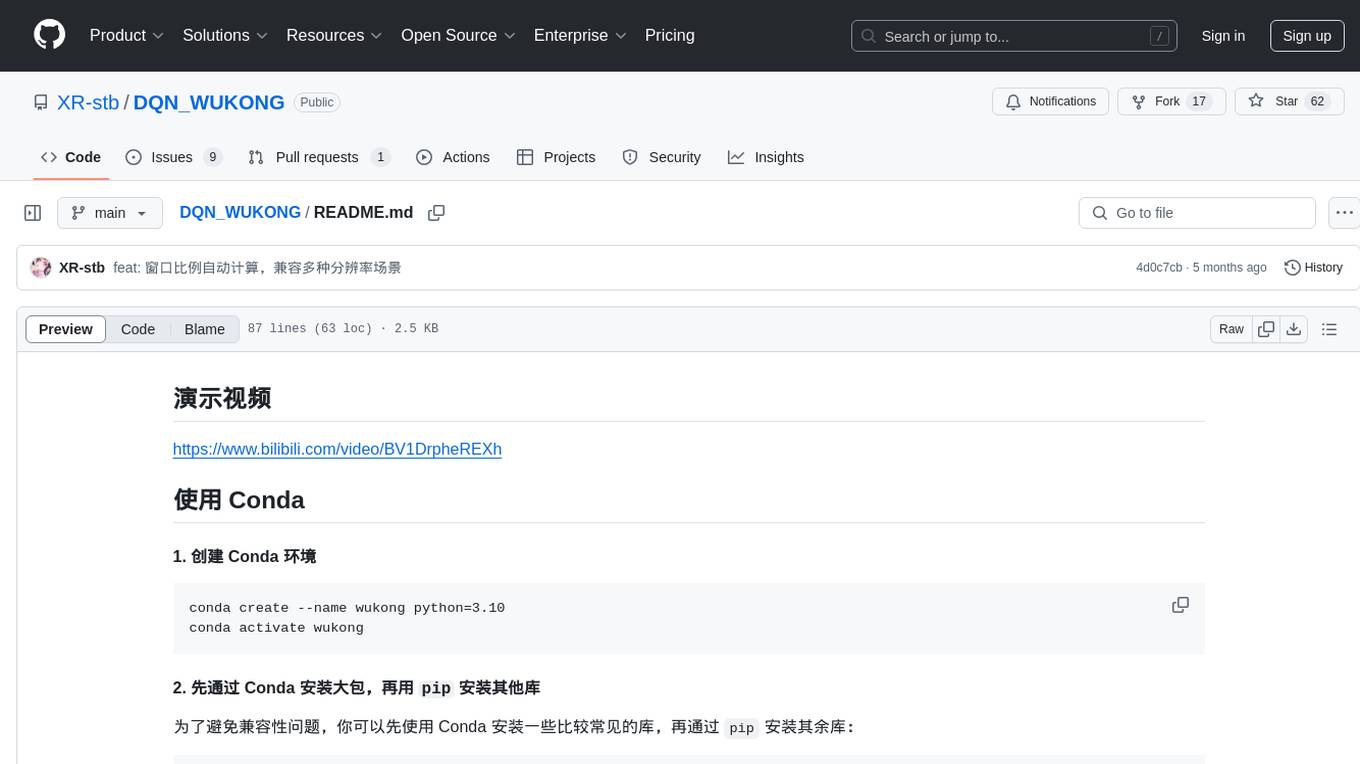
Task: Expand the Open Source menu
Action: pos(458,35)
